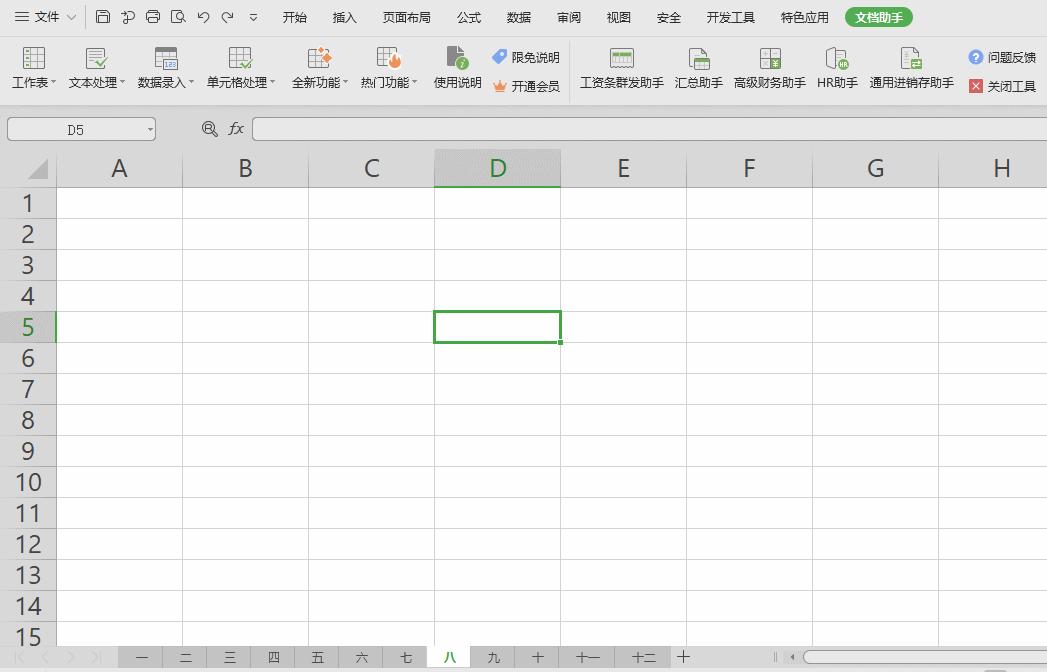Click the first-sheet navigation arrow

(x=19, y=657)
